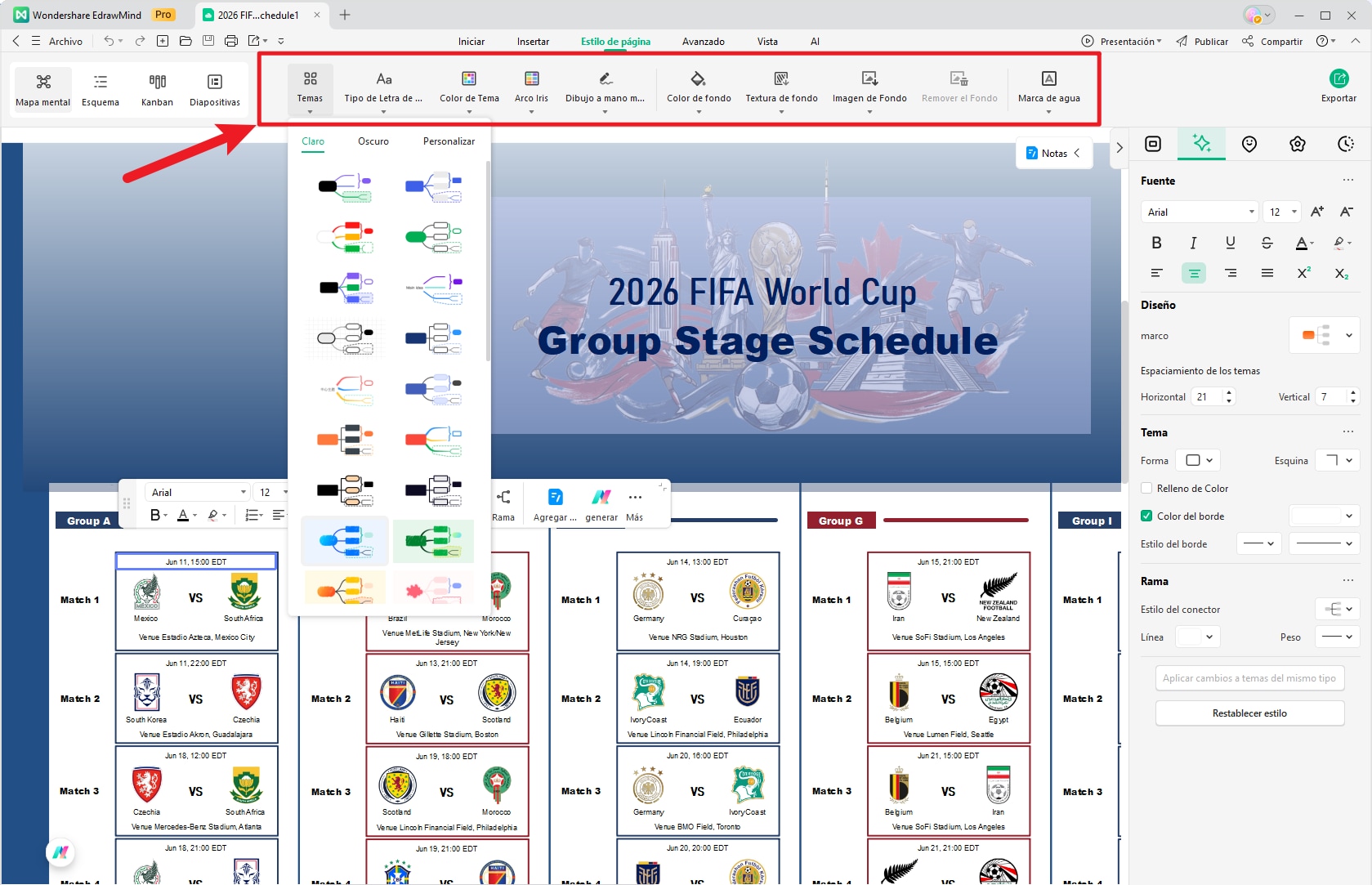
Task: Apply superscript formatting
Action: (x=1304, y=273)
